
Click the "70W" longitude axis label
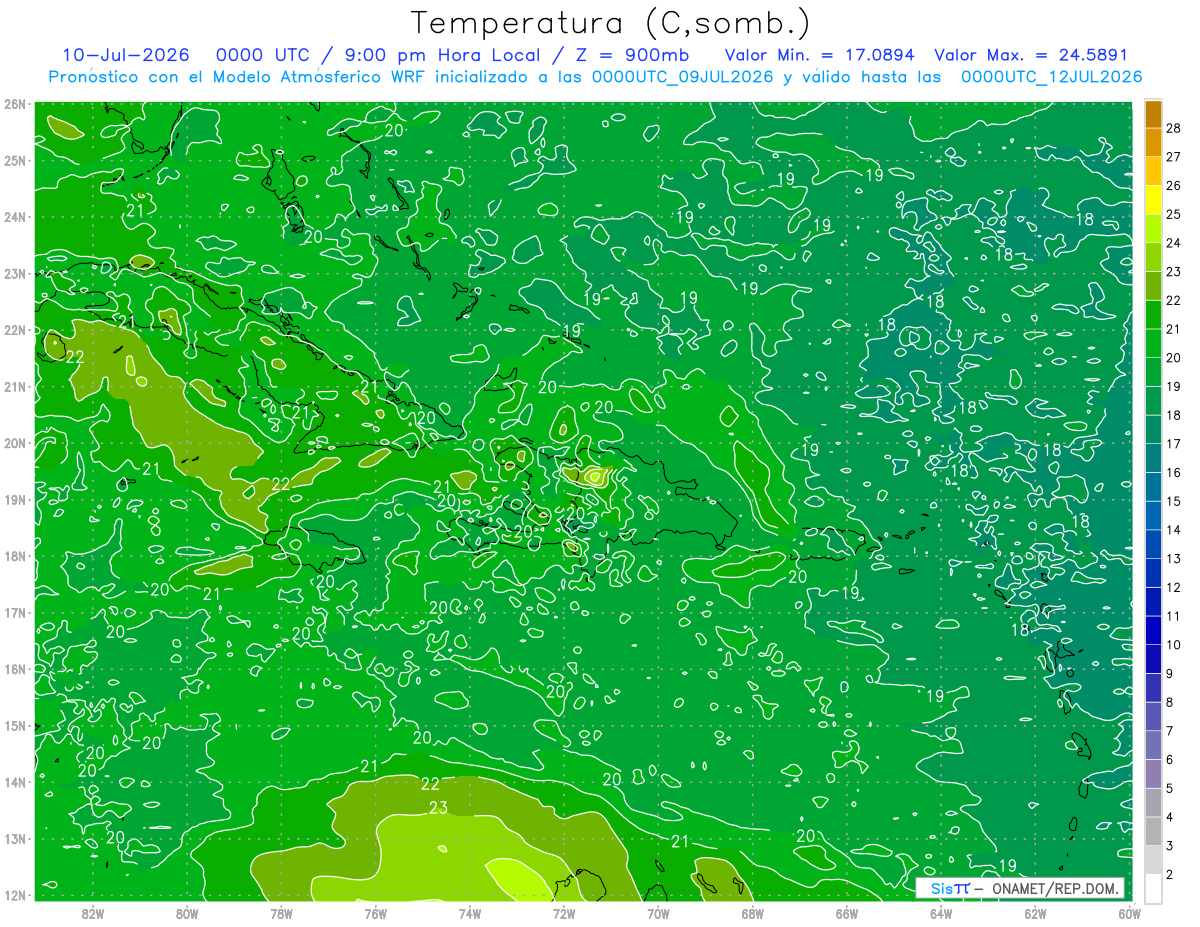coord(658,913)
